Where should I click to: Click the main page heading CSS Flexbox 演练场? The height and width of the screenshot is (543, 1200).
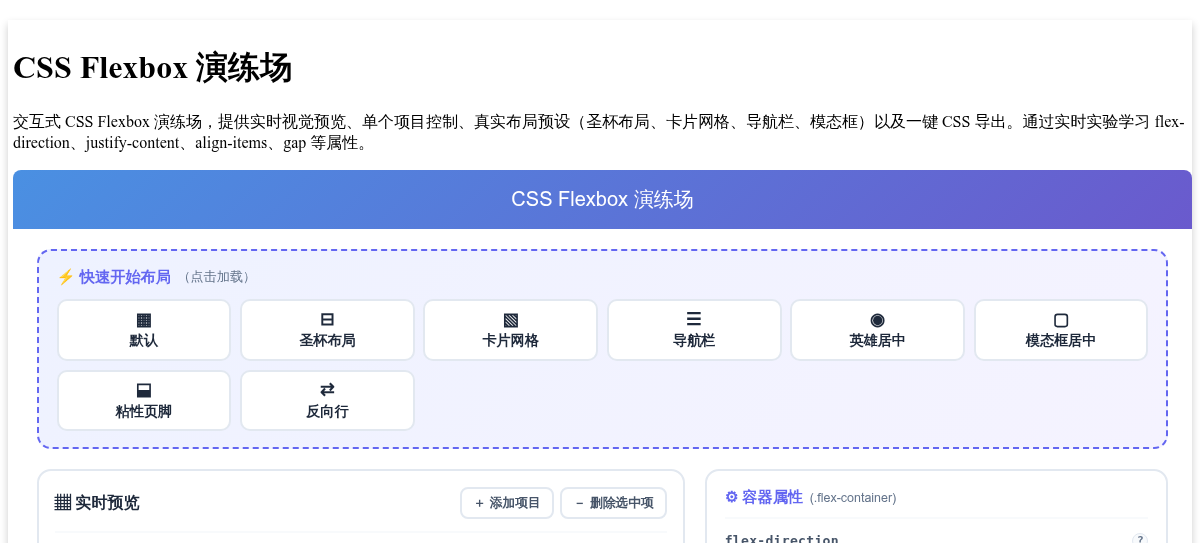(152, 68)
